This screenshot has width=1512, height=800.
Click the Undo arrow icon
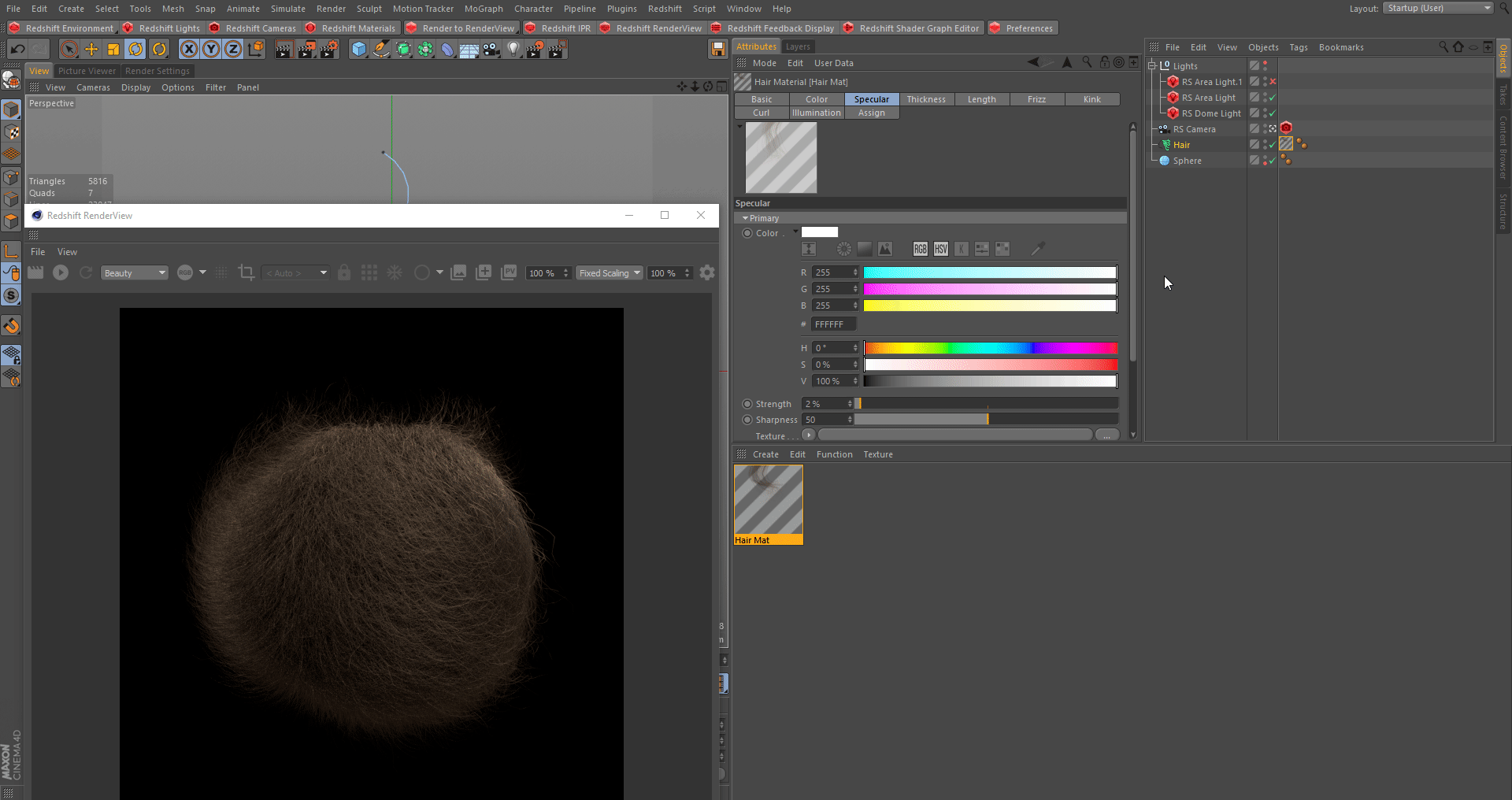click(x=17, y=50)
